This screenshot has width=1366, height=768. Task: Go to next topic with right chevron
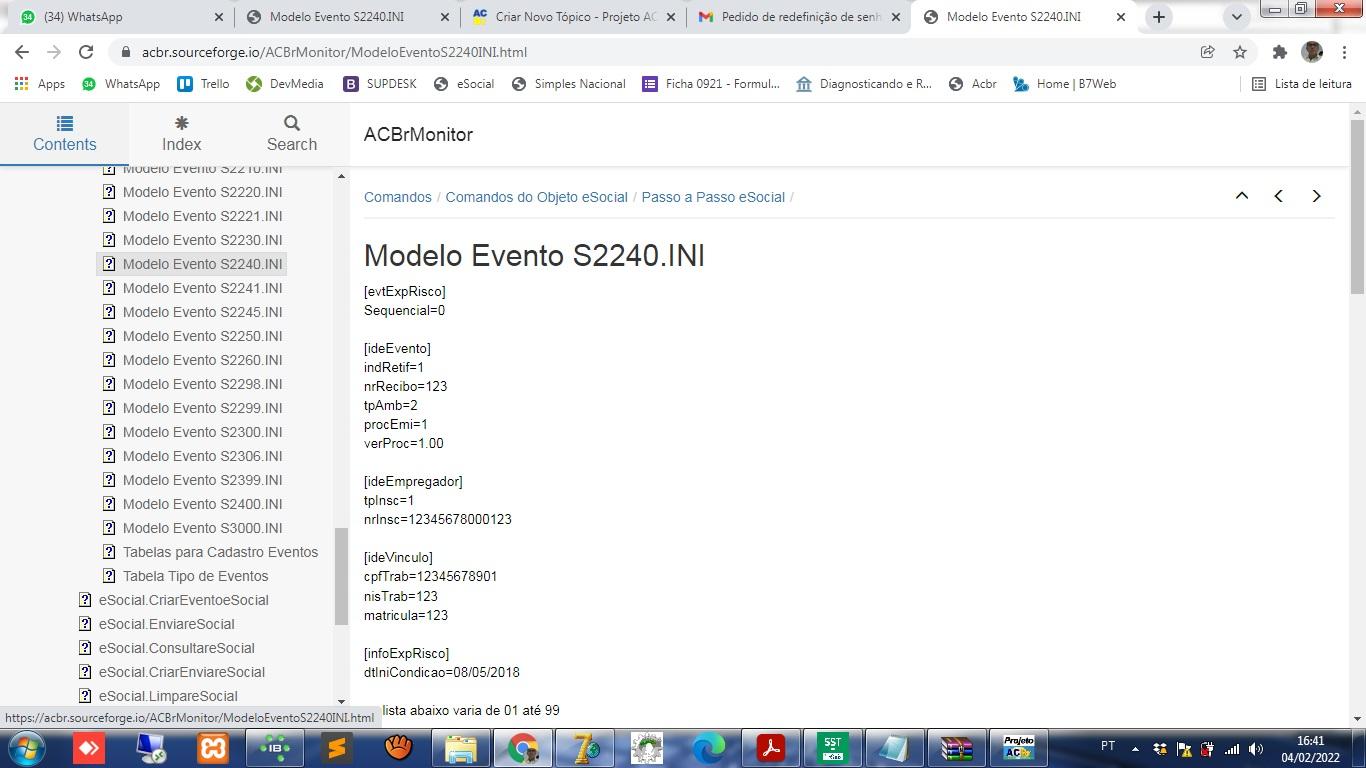[x=1316, y=196]
